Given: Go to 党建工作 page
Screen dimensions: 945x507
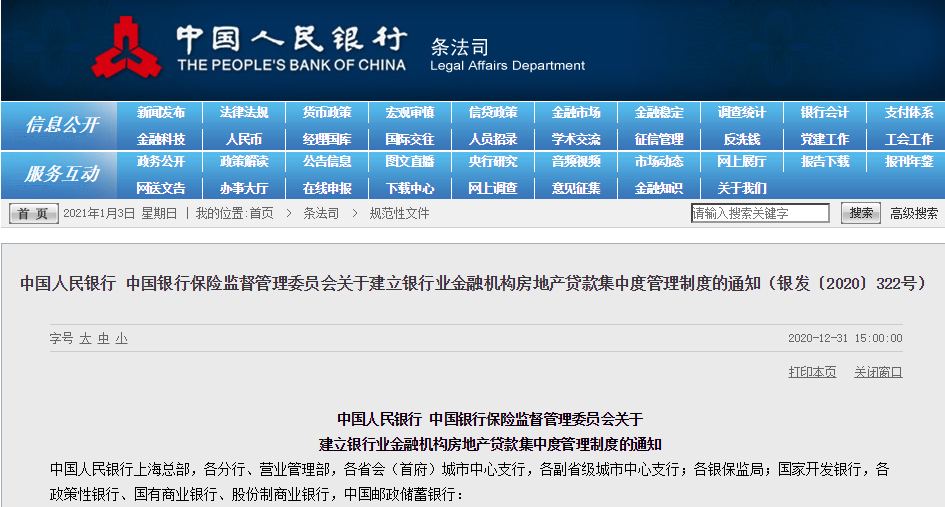Looking at the screenshot, I should pos(825,139).
